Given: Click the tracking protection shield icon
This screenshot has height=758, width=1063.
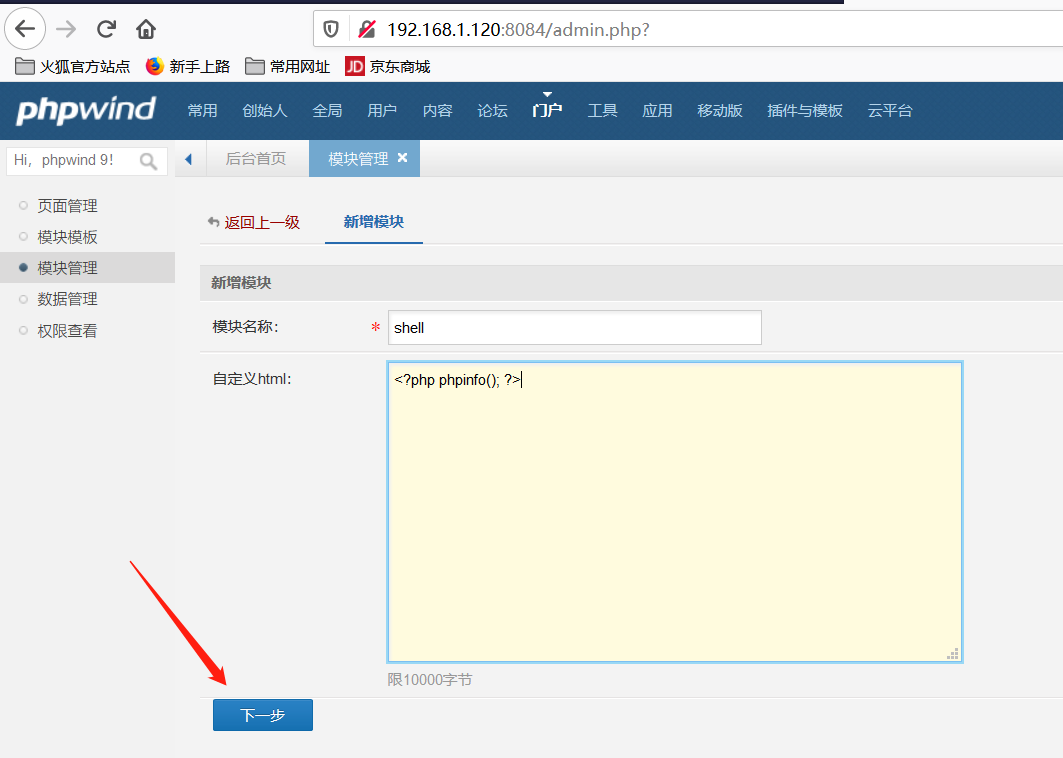Looking at the screenshot, I should pos(330,28).
